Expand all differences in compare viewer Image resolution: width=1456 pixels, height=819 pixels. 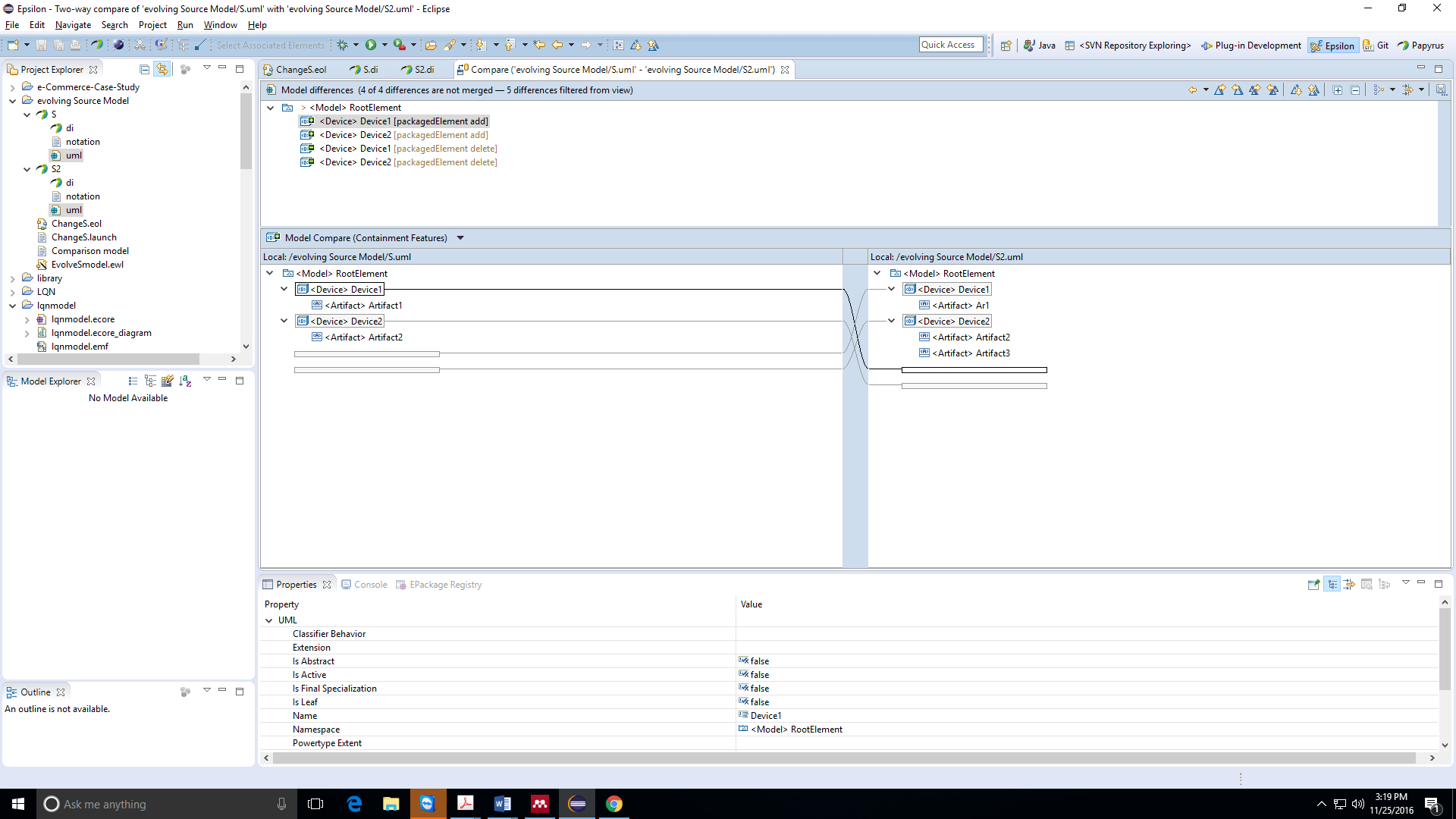[x=1338, y=90]
